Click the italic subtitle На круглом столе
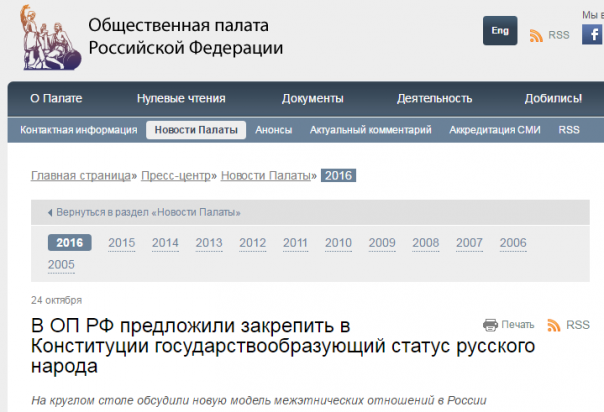Screen dimensions: 604x412 259,400
